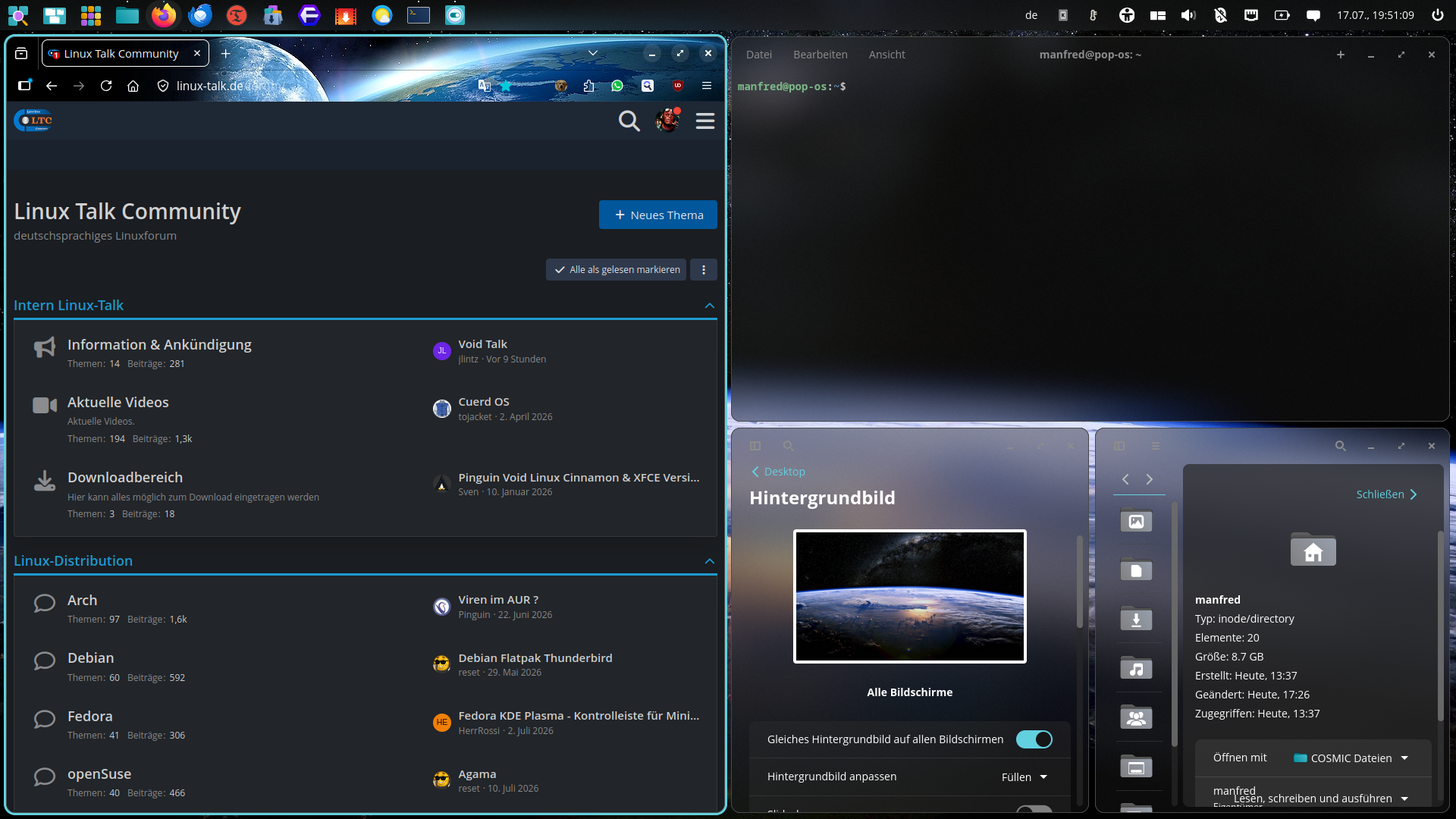Open the Debian forum section
Viewport: 1456px width, 819px height.
90,658
